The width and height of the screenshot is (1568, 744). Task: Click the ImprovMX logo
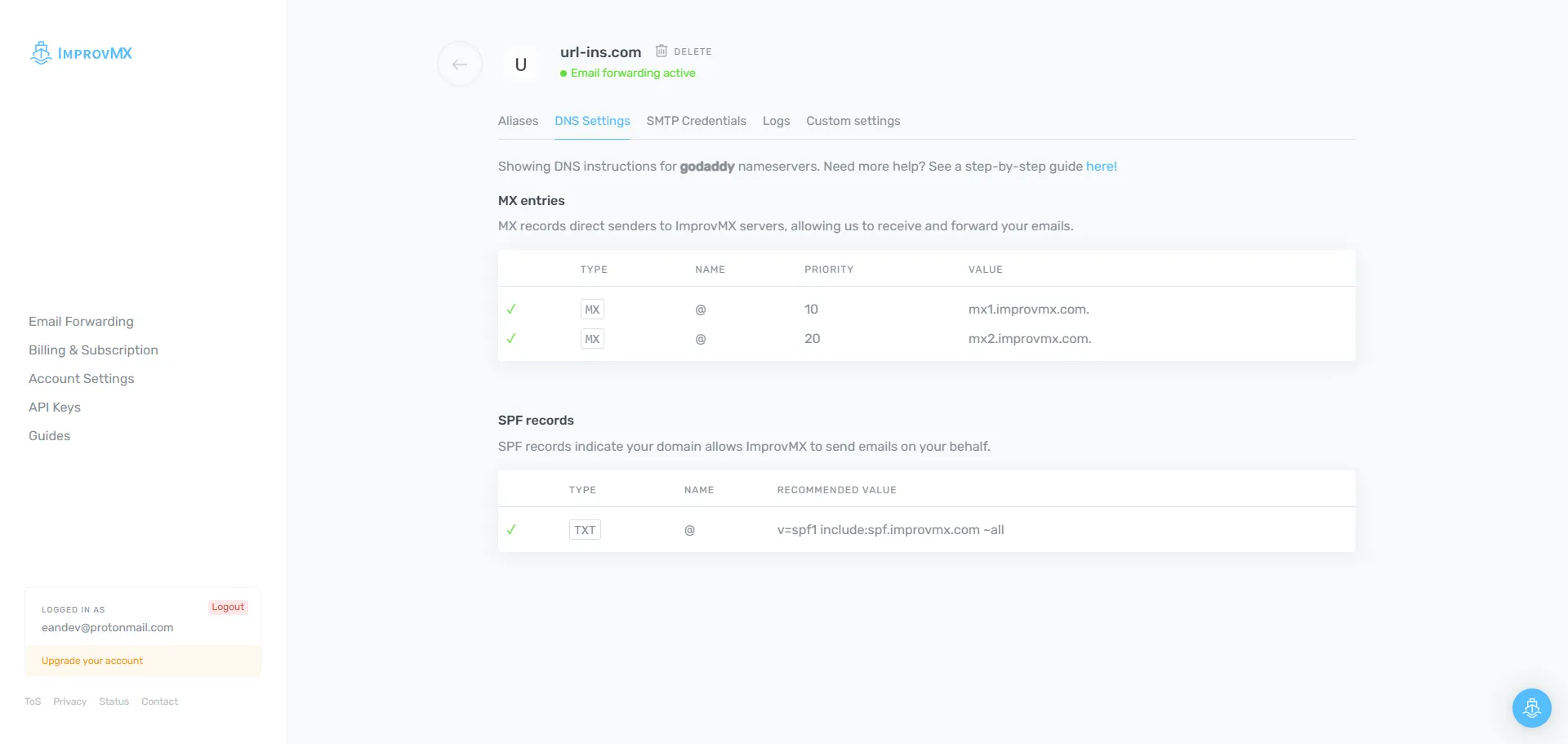(82, 53)
